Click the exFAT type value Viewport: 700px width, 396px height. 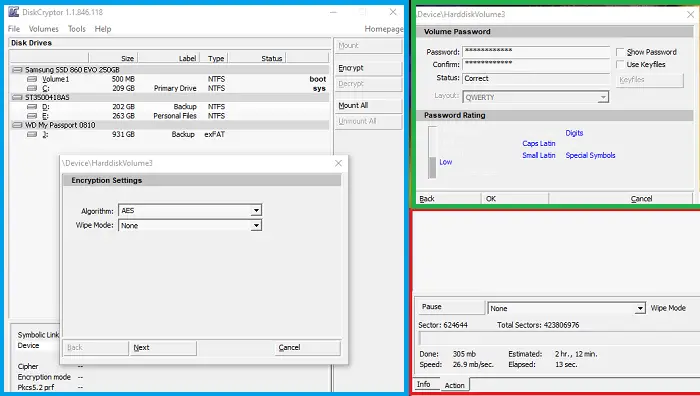(x=214, y=134)
